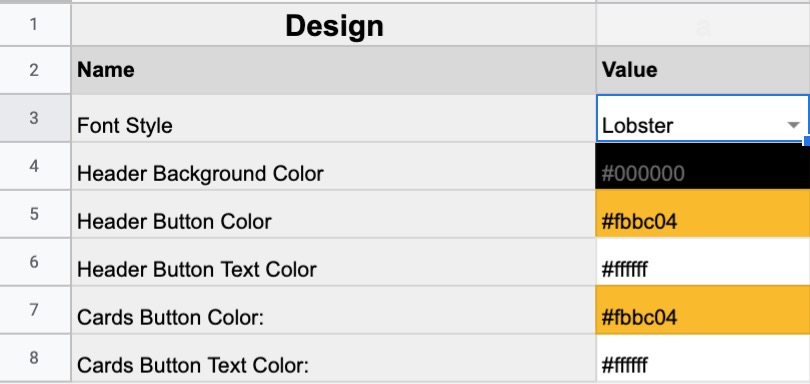
Task: Open the Font Style dropdown arrow
Action: coord(793,125)
